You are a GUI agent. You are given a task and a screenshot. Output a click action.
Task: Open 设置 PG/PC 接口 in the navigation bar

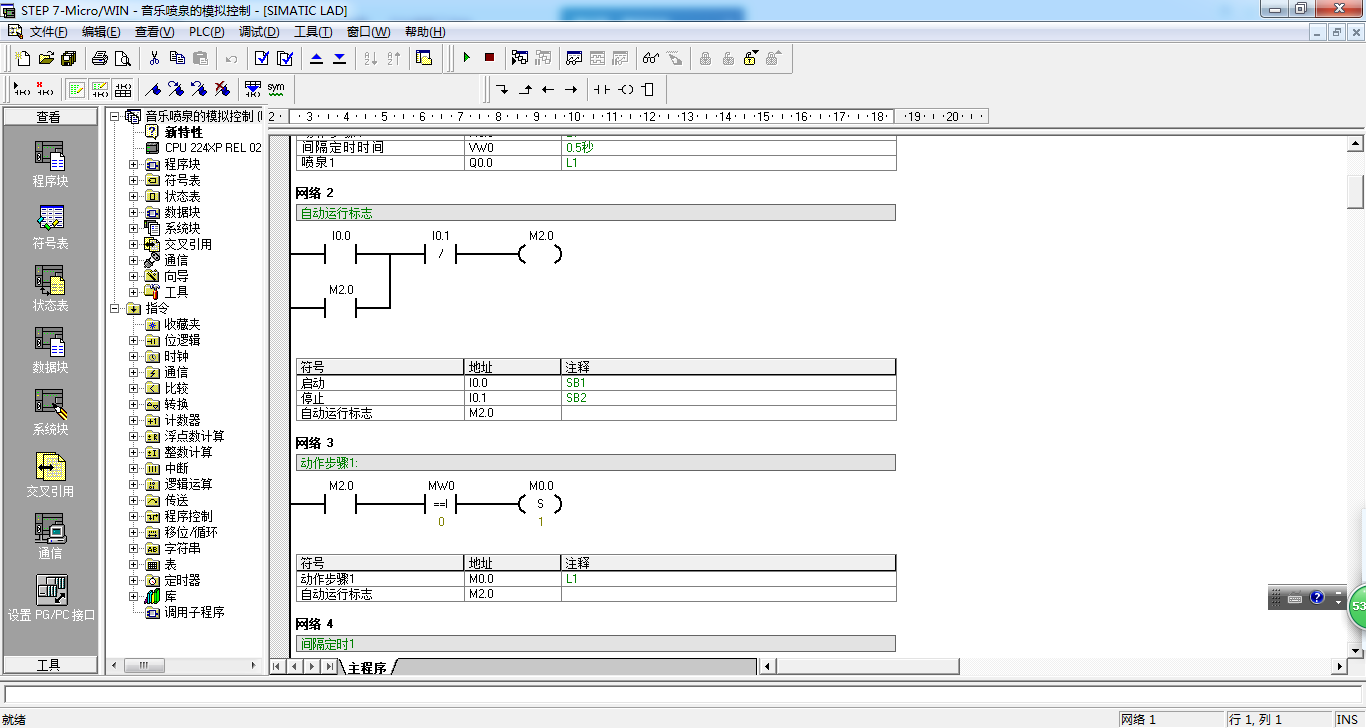[x=51, y=598]
